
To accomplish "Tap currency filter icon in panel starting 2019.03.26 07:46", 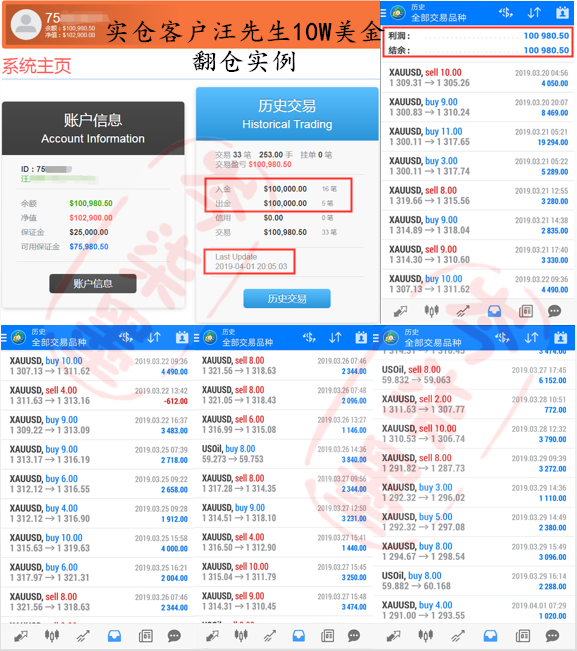I will pyautogui.click(x=309, y=338).
